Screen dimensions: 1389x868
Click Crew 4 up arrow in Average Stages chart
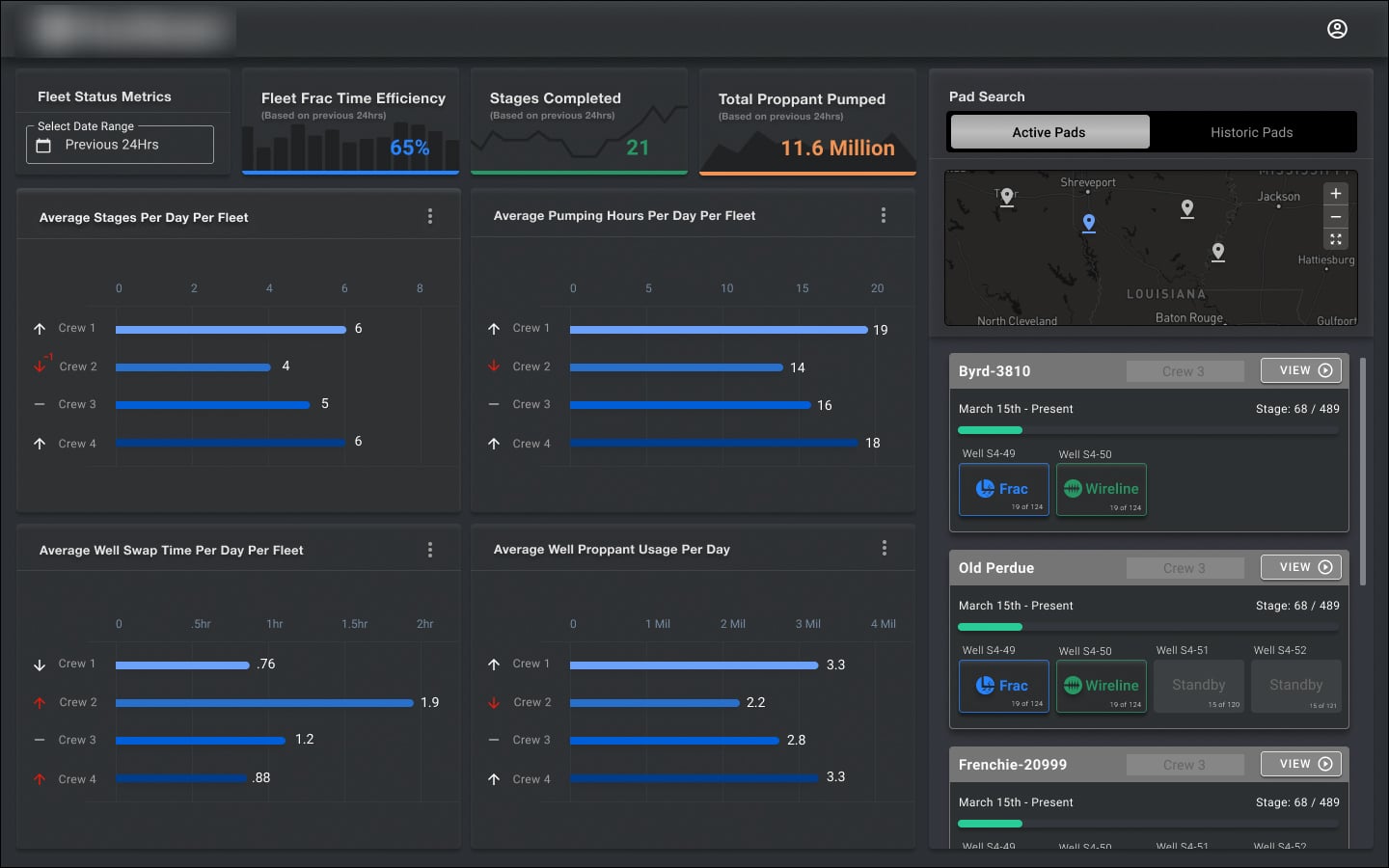(40, 444)
